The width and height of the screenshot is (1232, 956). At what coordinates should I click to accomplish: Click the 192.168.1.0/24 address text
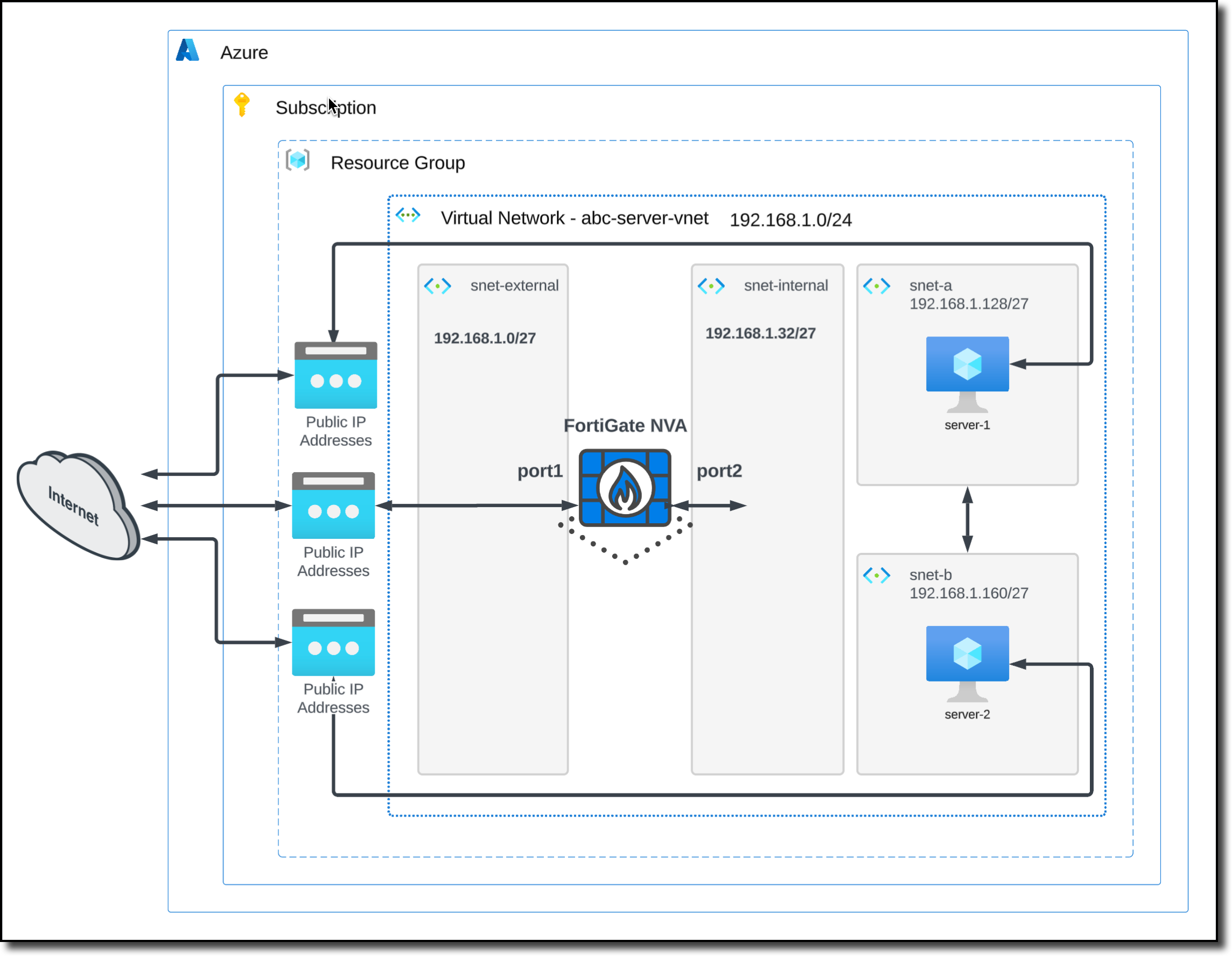[x=791, y=221]
